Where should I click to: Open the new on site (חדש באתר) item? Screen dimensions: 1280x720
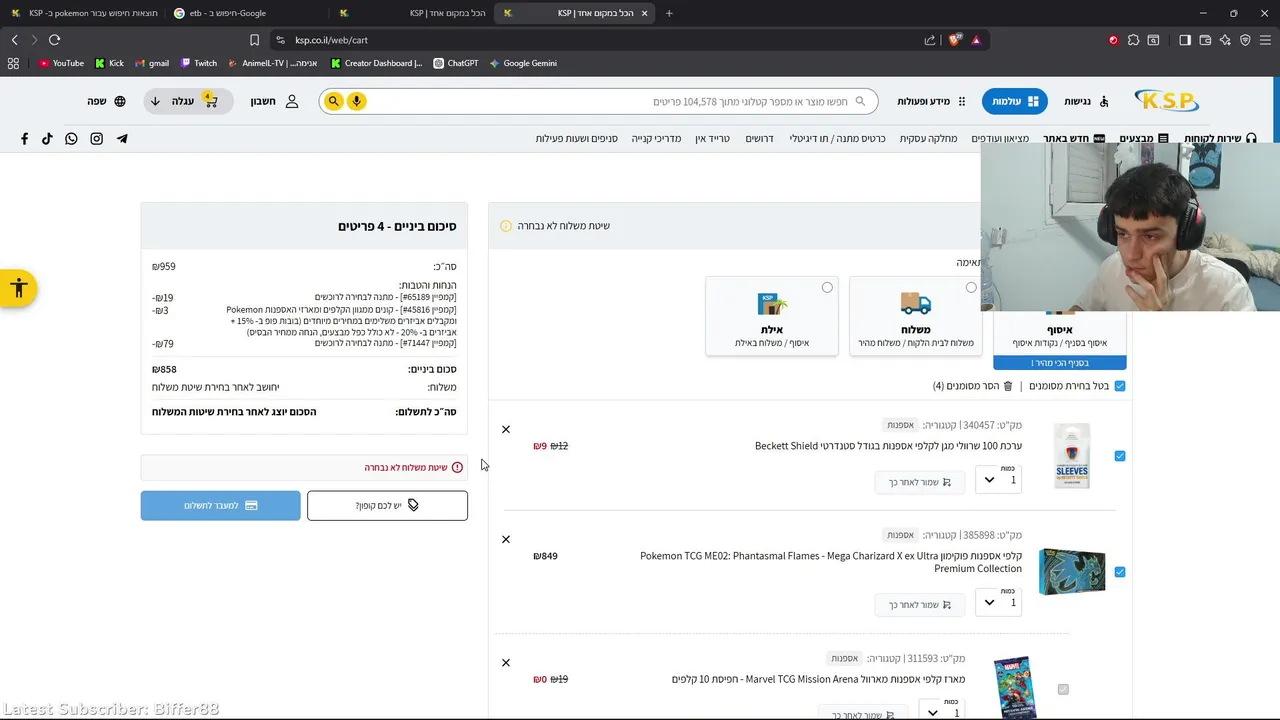tap(1074, 139)
